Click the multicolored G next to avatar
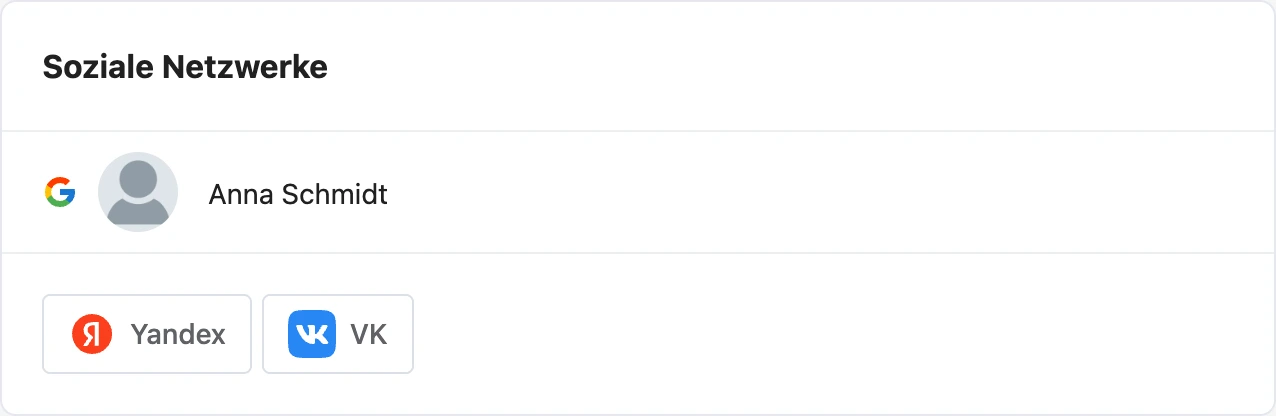 (x=60, y=192)
